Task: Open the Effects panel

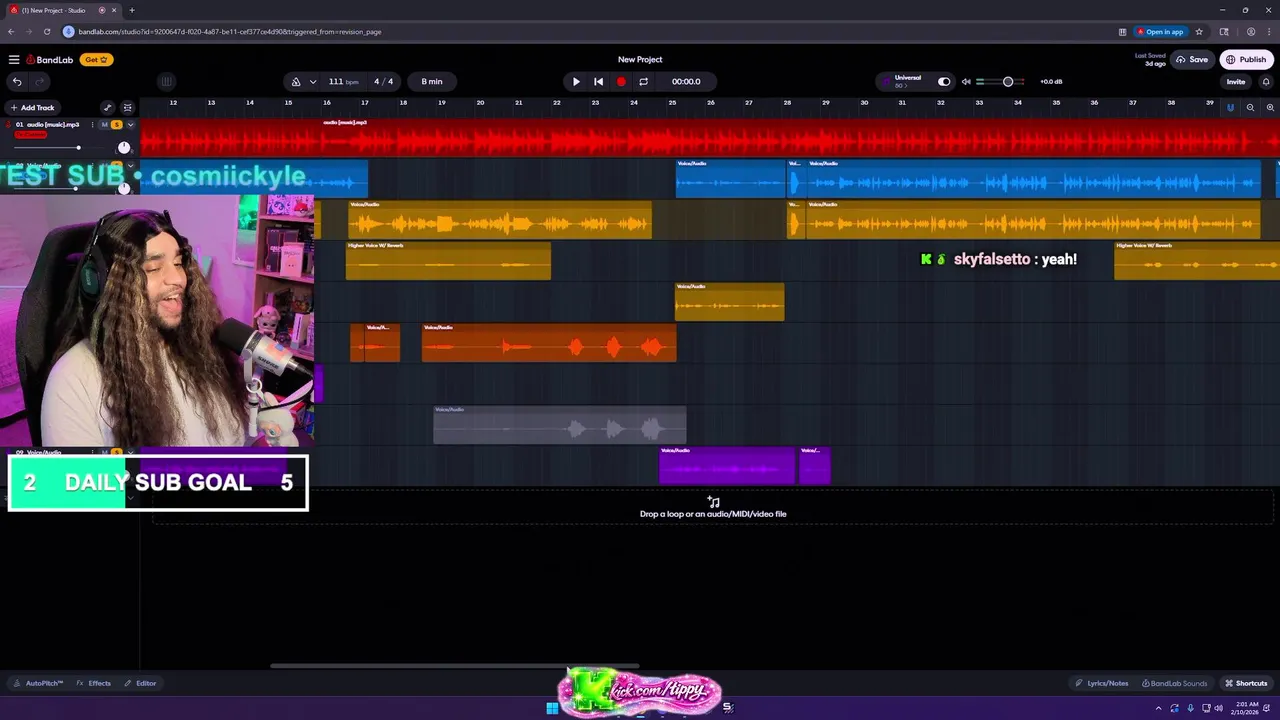Action: click(94, 683)
